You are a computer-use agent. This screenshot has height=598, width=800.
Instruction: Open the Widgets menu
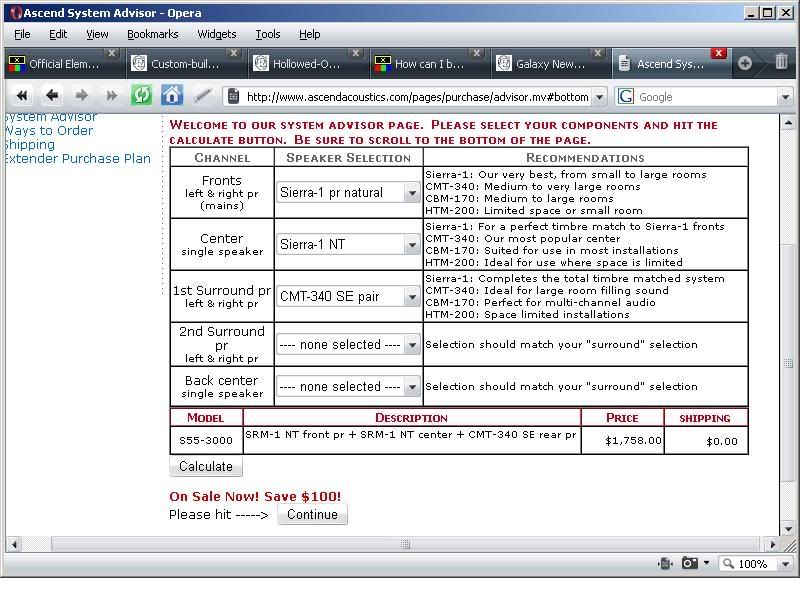tap(217, 34)
